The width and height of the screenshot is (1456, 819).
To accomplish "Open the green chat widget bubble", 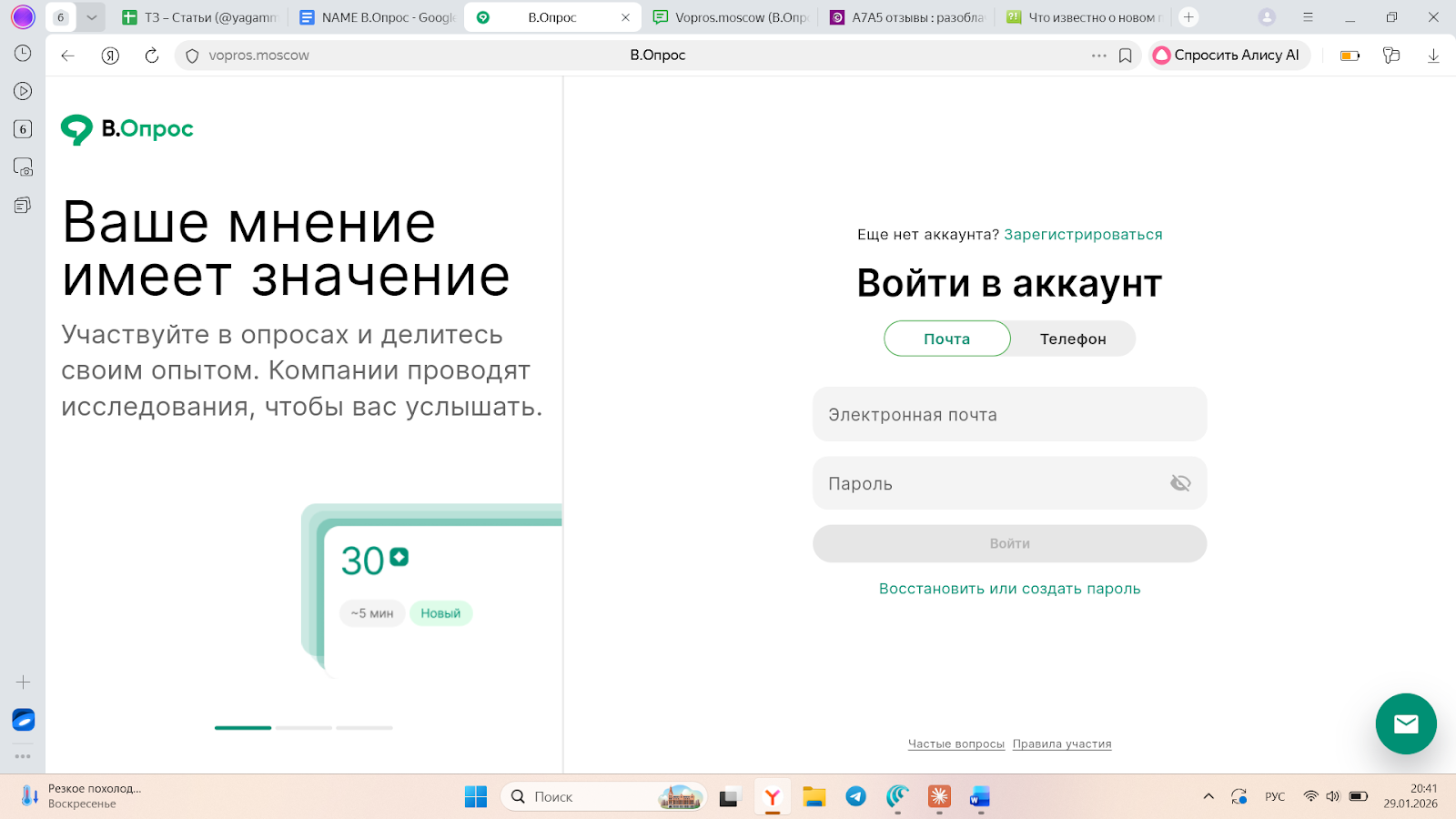I will pos(1405,724).
